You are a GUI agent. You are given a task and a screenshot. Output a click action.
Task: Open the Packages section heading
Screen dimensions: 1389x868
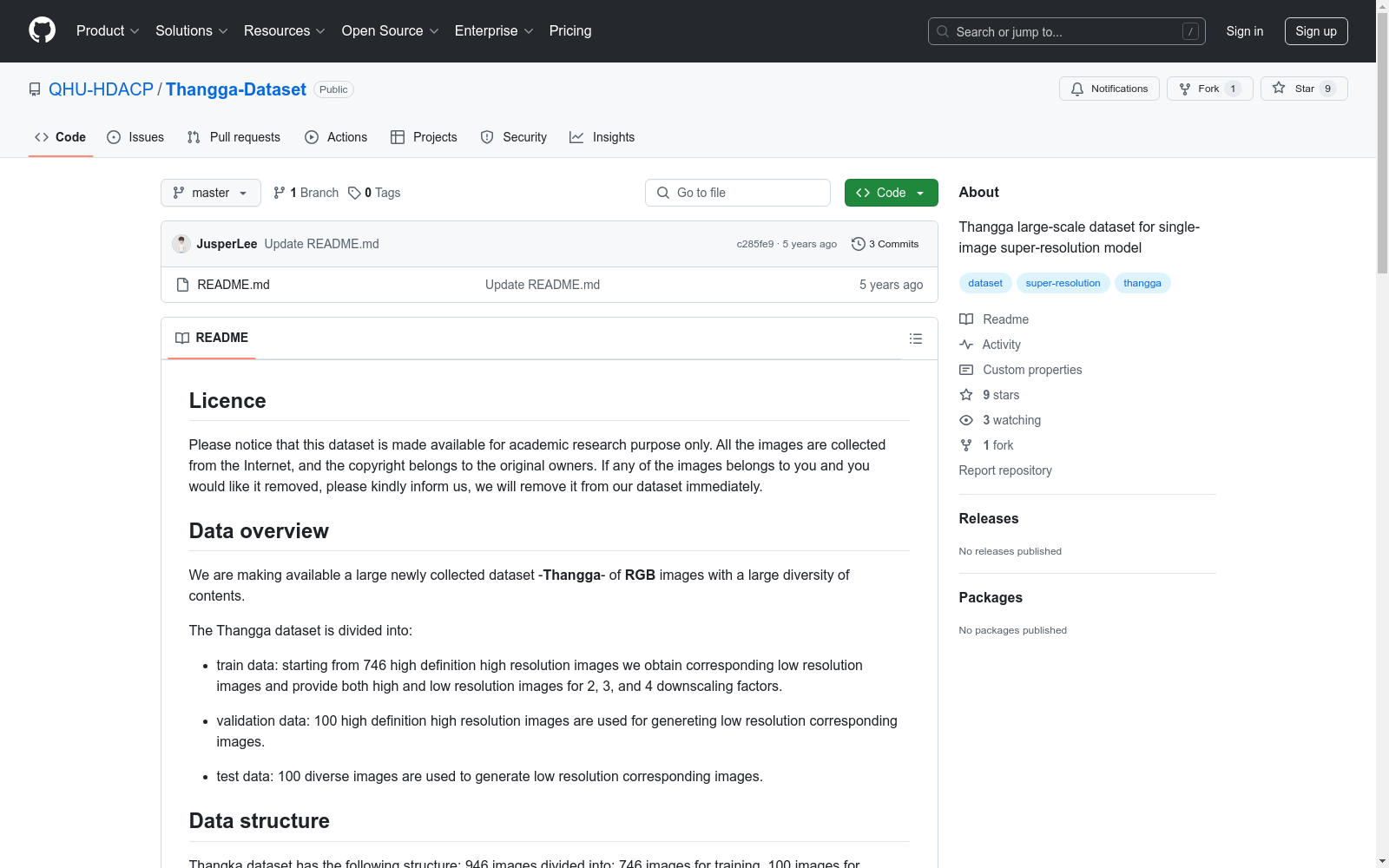click(991, 597)
